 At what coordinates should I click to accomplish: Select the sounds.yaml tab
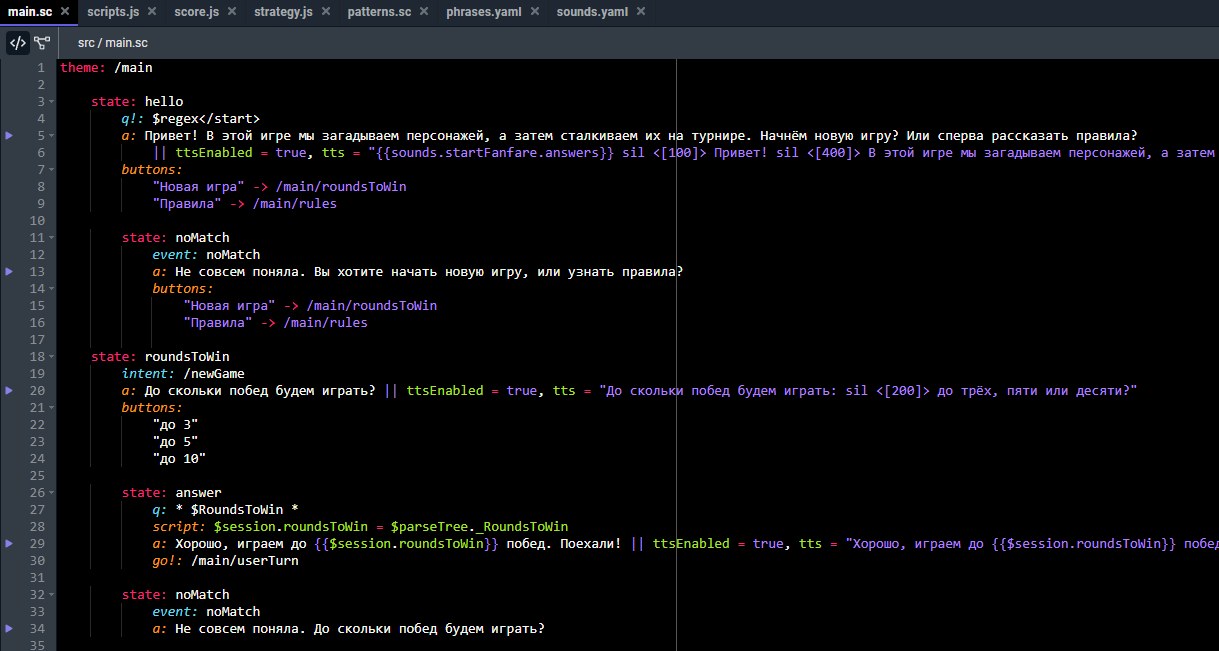[593, 12]
